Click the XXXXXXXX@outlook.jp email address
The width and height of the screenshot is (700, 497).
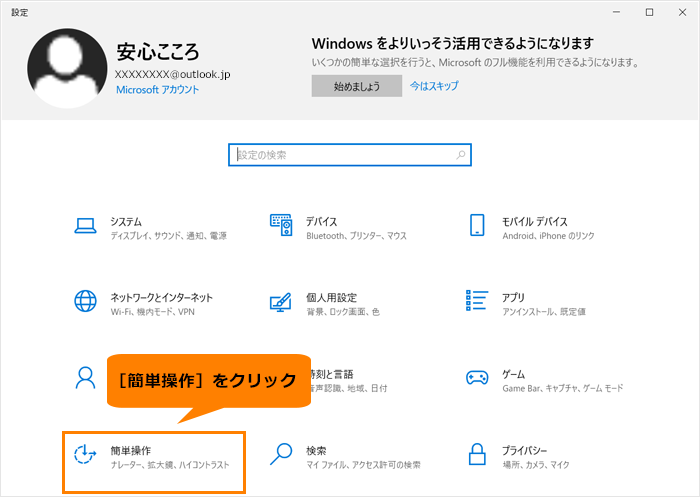(172, 74)
